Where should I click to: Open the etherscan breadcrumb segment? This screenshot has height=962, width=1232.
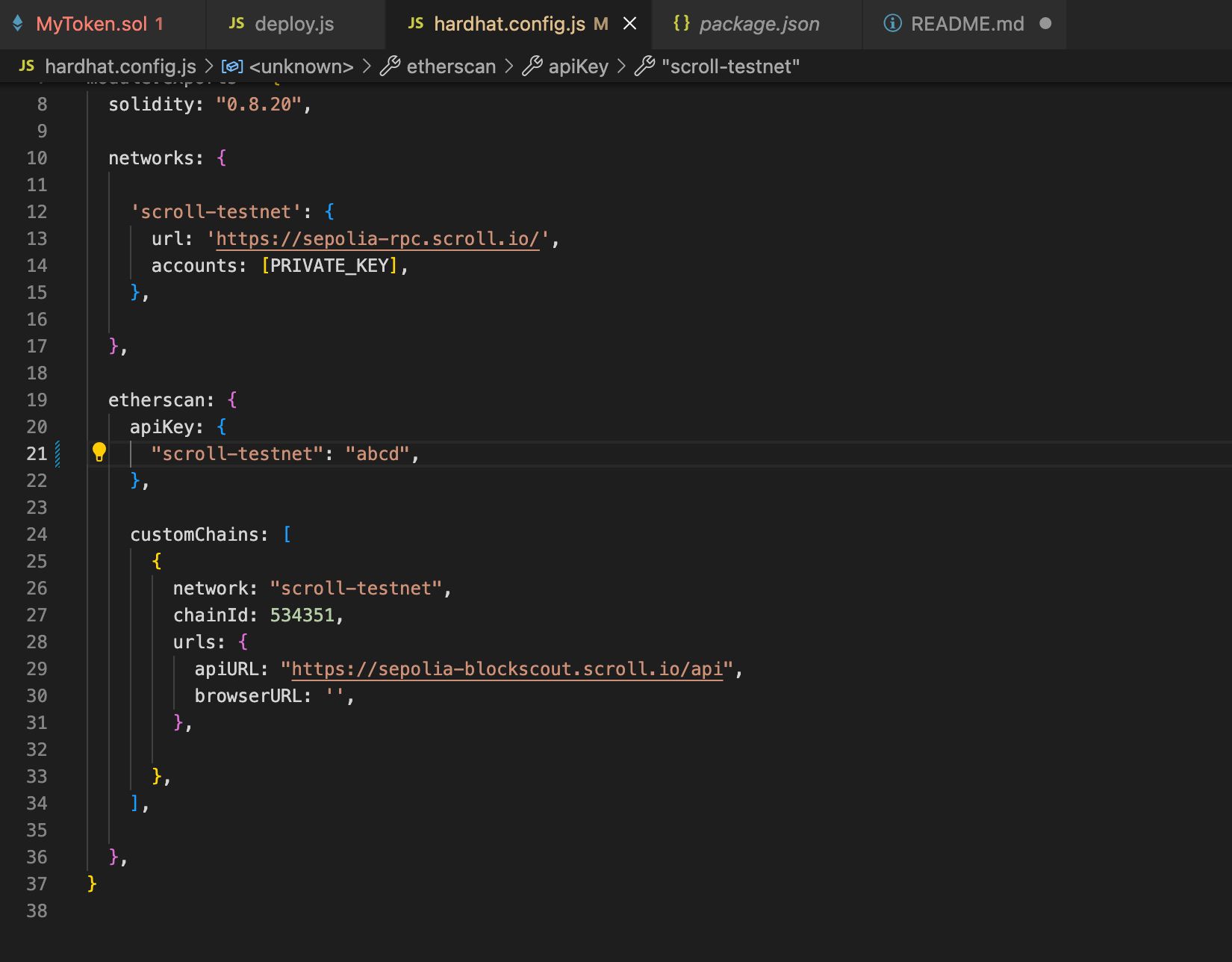451,66
